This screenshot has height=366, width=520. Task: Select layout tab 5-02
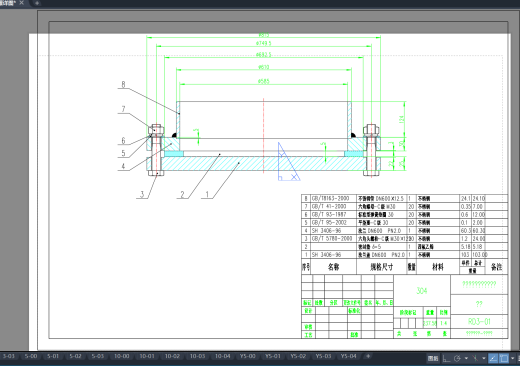pyautogui.click(x=75, y=356)
